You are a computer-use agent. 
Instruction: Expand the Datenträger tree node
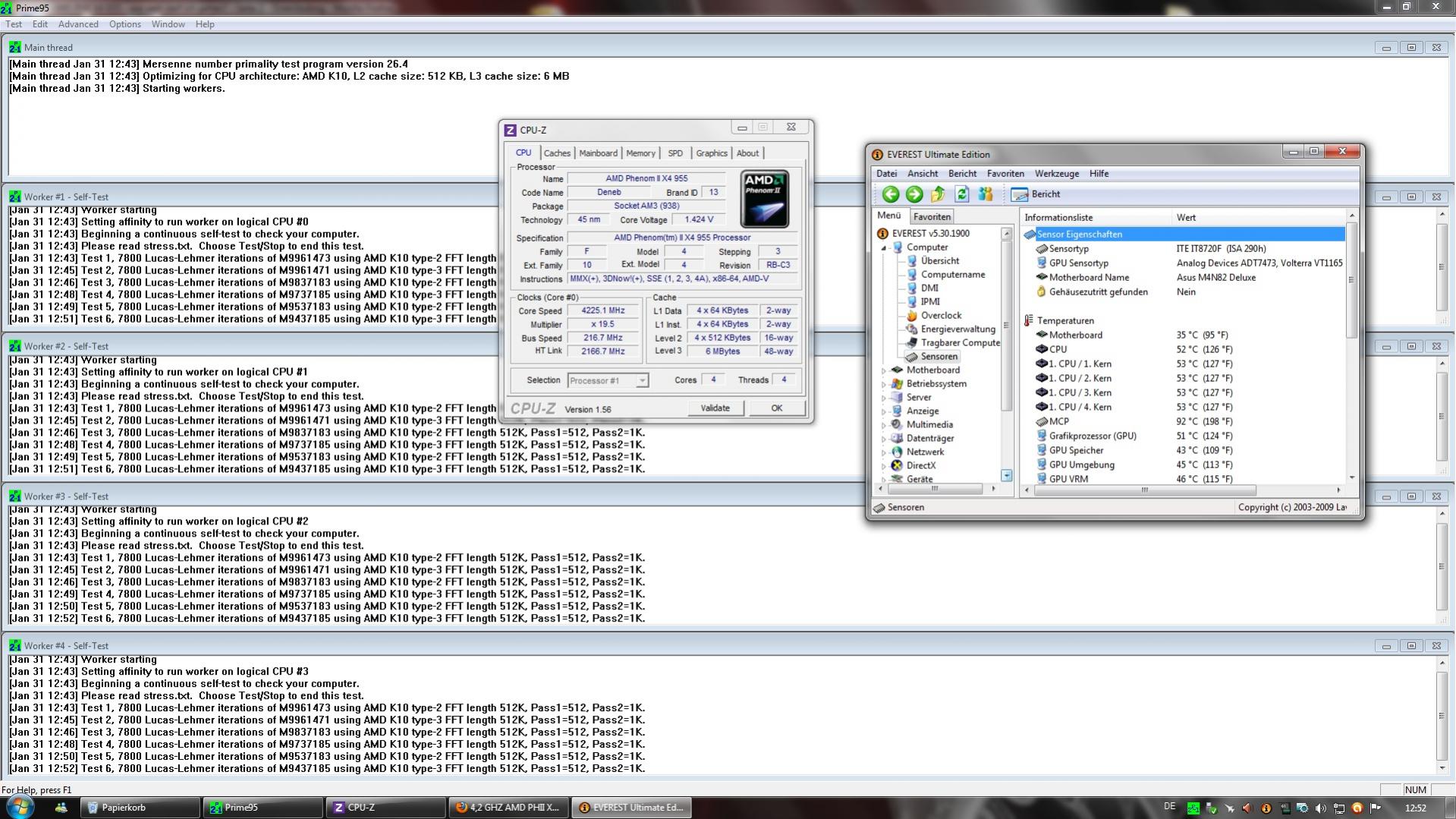pyautogui.click(x=884, y=439)
